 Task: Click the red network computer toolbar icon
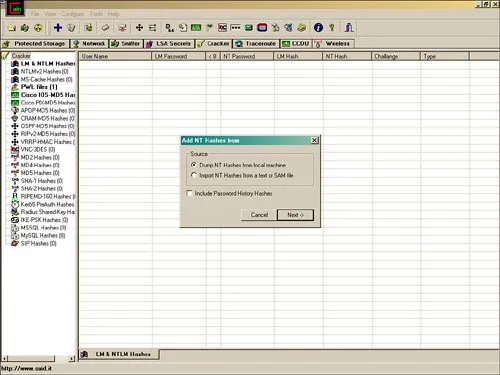tap(122, 28)
